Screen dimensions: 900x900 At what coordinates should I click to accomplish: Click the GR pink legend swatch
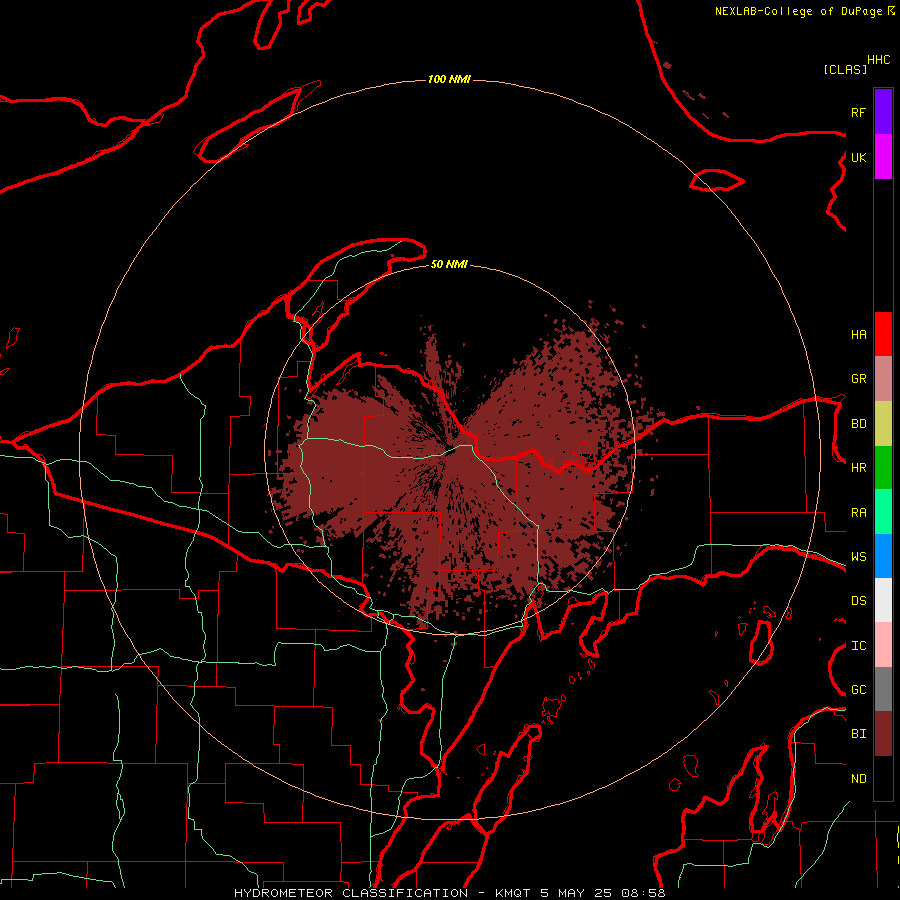883,379
